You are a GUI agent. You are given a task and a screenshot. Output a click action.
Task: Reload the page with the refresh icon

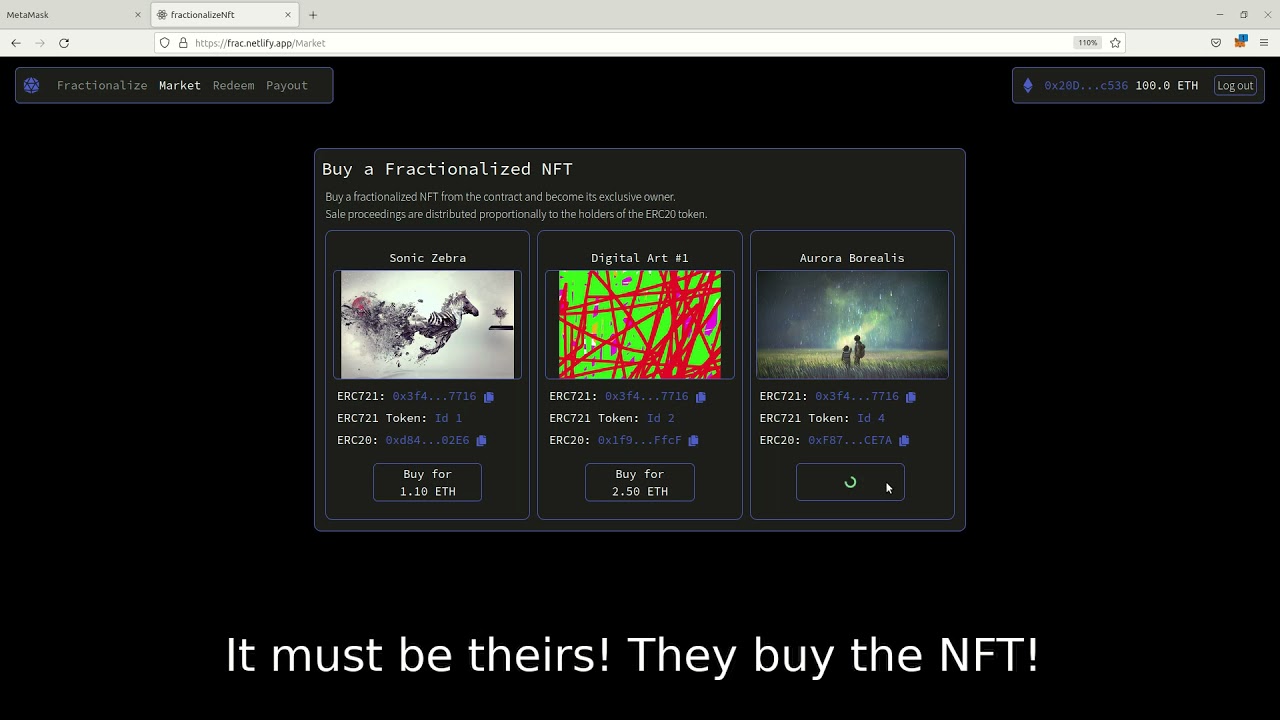tap(64, 42)
